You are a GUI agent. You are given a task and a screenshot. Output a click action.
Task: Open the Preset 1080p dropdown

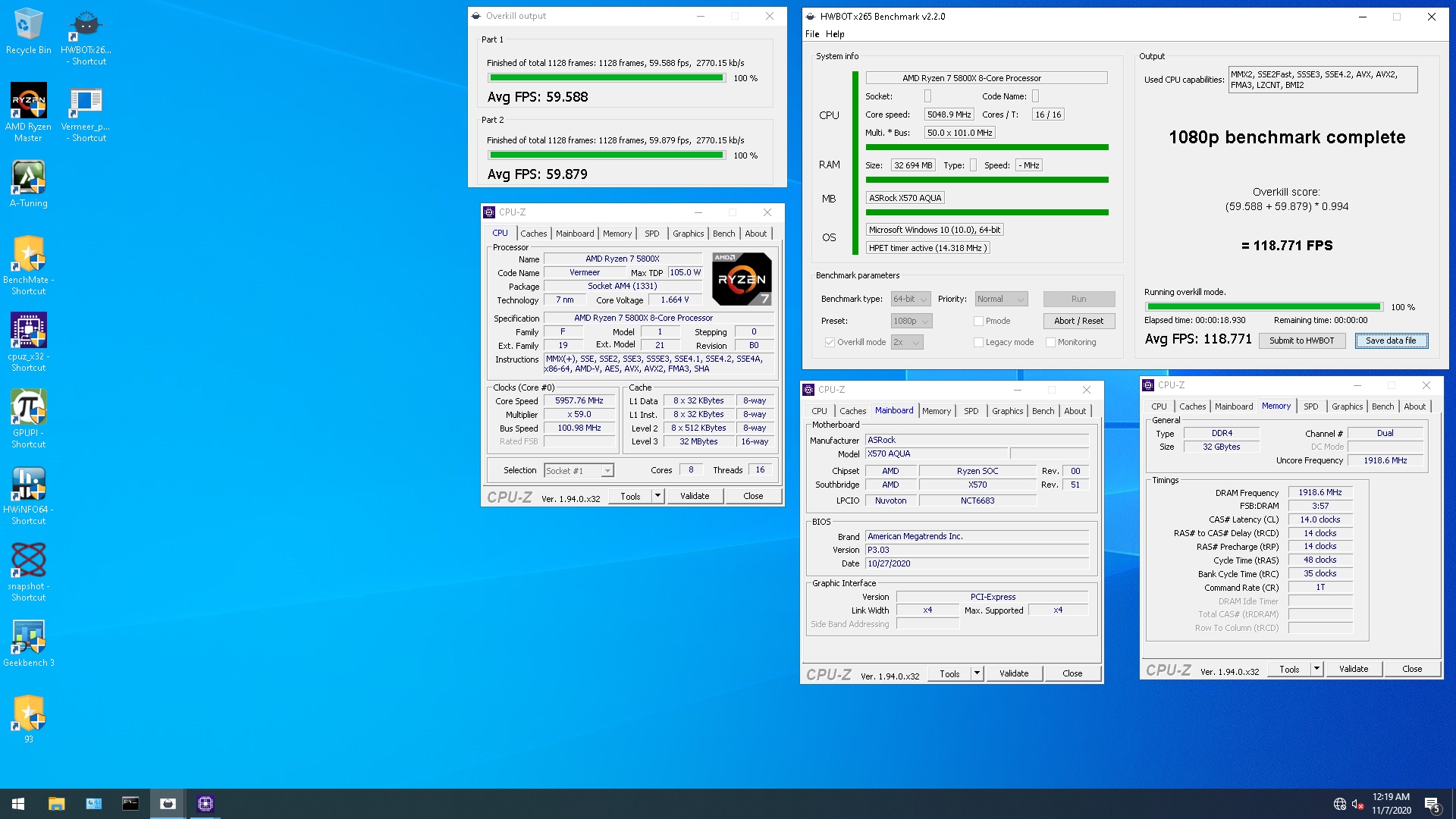(x=911, y=321)
